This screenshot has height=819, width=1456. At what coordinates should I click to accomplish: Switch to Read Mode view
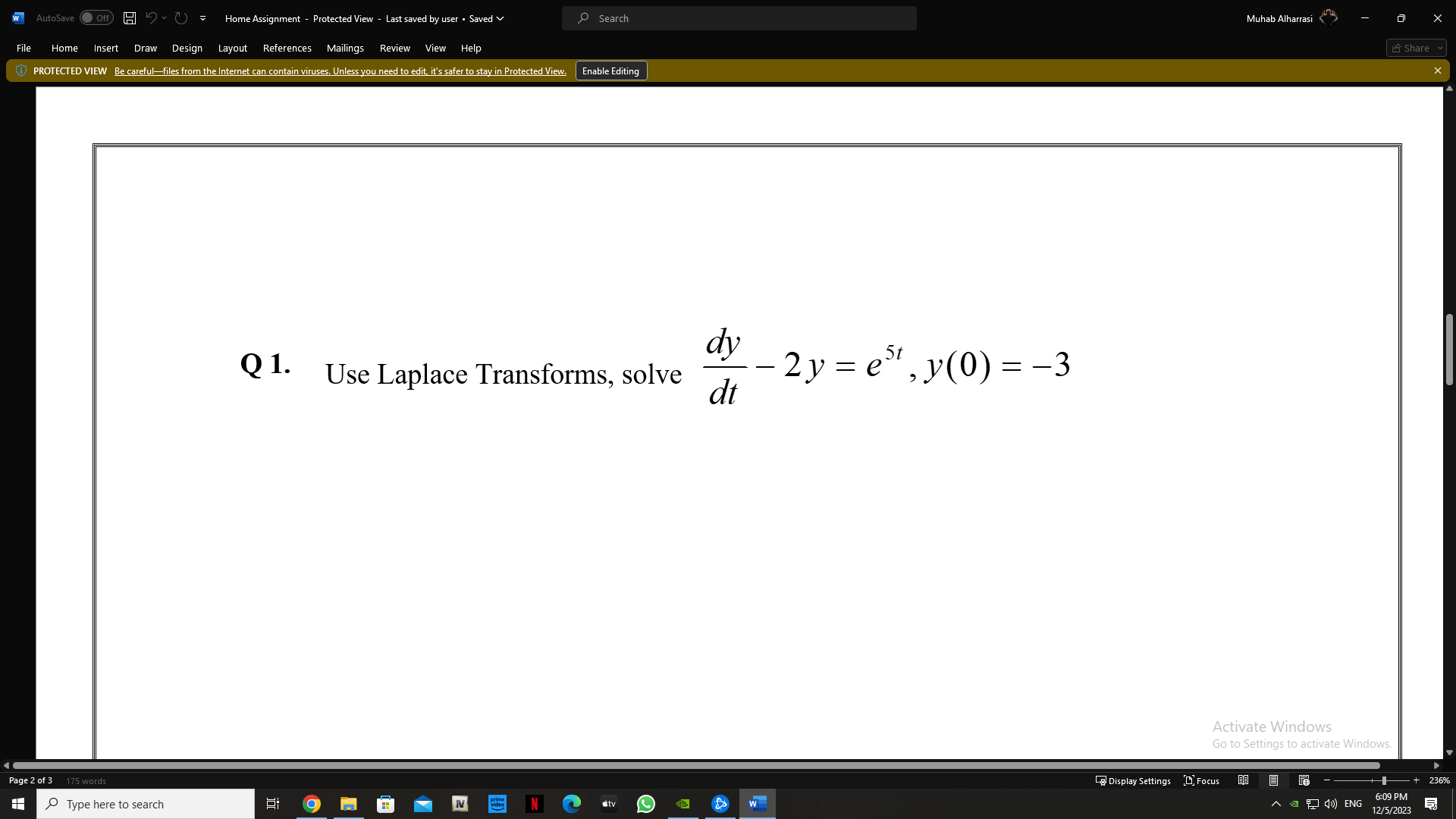coord(1244,780)
